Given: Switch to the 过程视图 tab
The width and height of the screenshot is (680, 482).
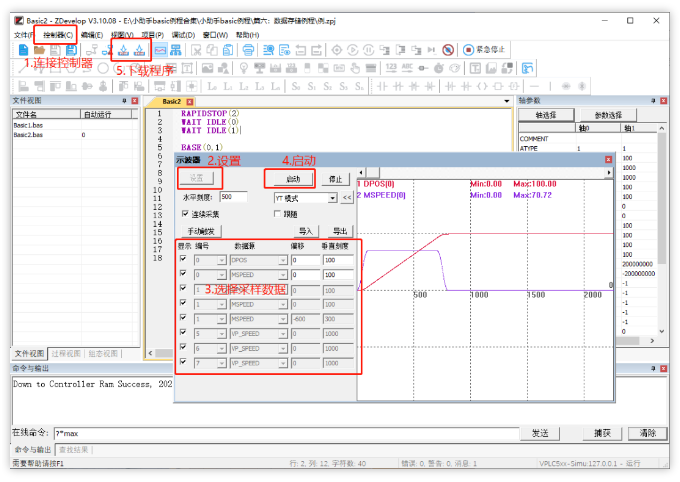Looking at the screenshot, I should click(x=66, y=354).
